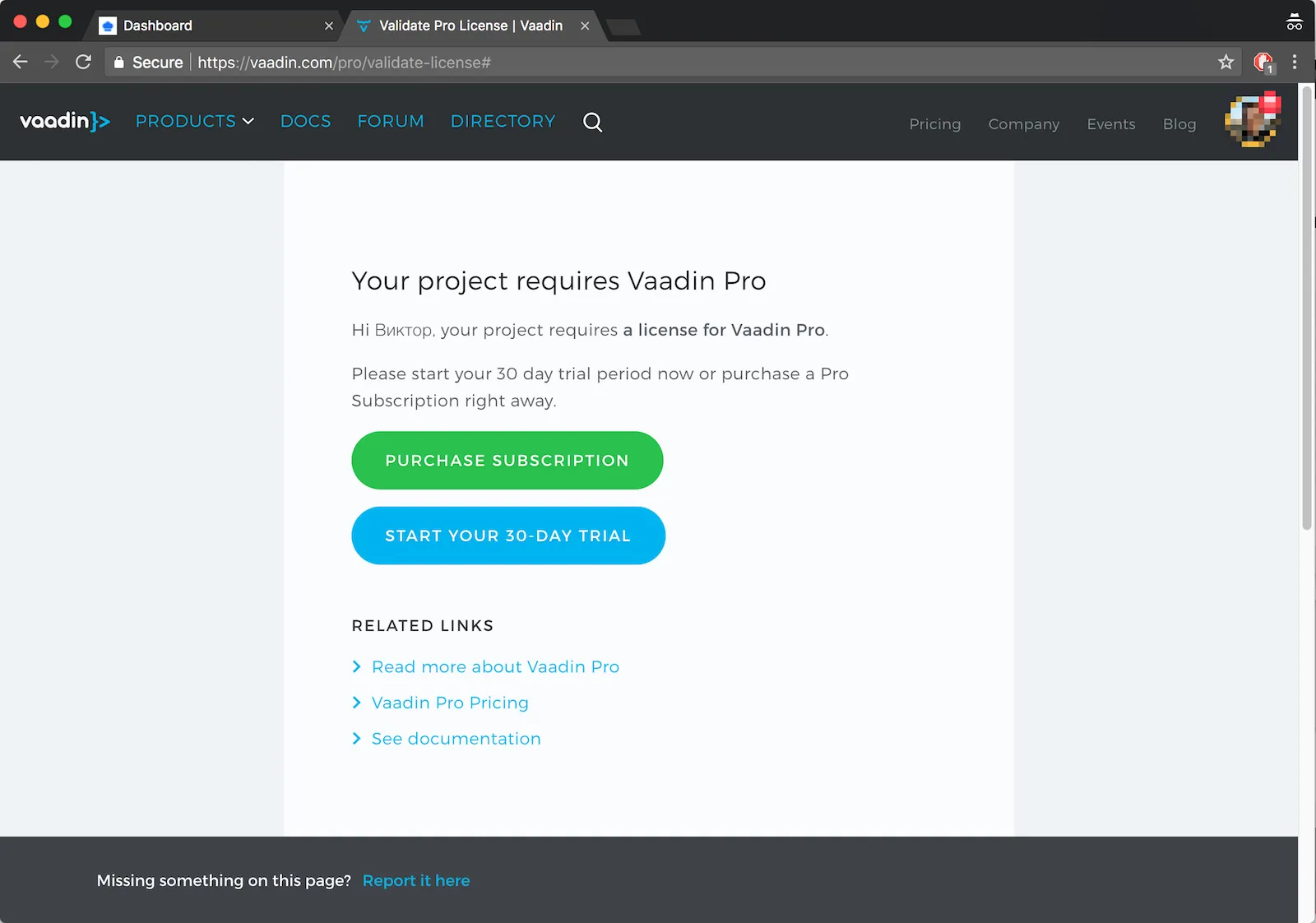The height and width of the screenshot is (923, 1316).
Task: Open the site search
Action: click(x=592, y=122)
